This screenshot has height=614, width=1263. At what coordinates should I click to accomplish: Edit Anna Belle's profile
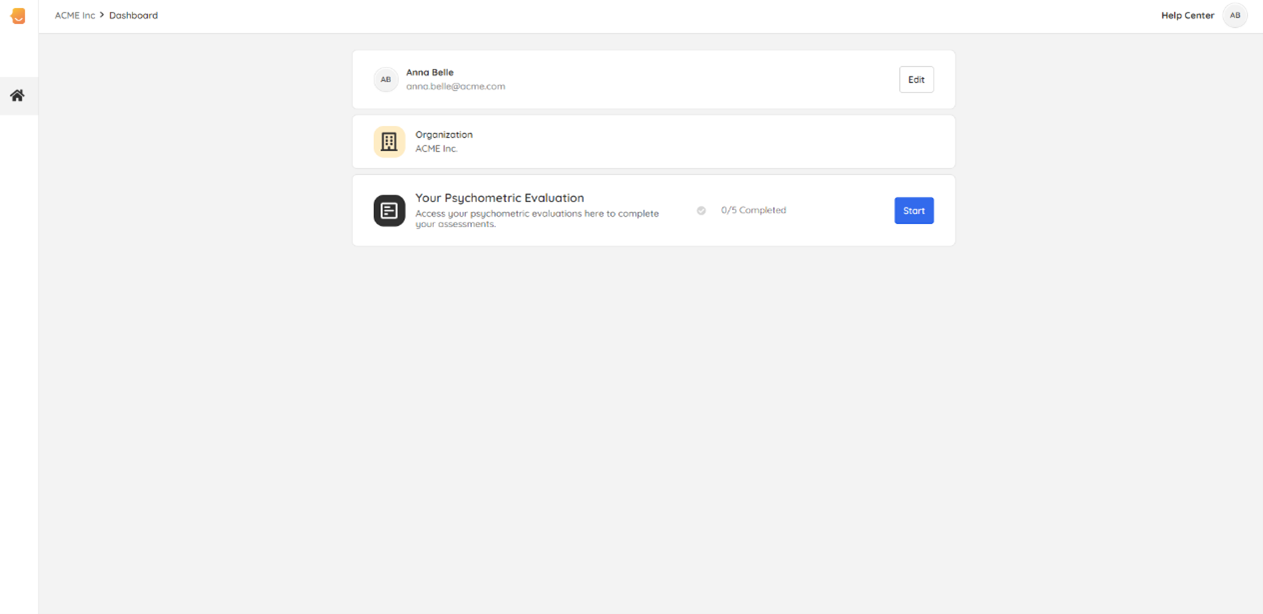pos(916,80)
